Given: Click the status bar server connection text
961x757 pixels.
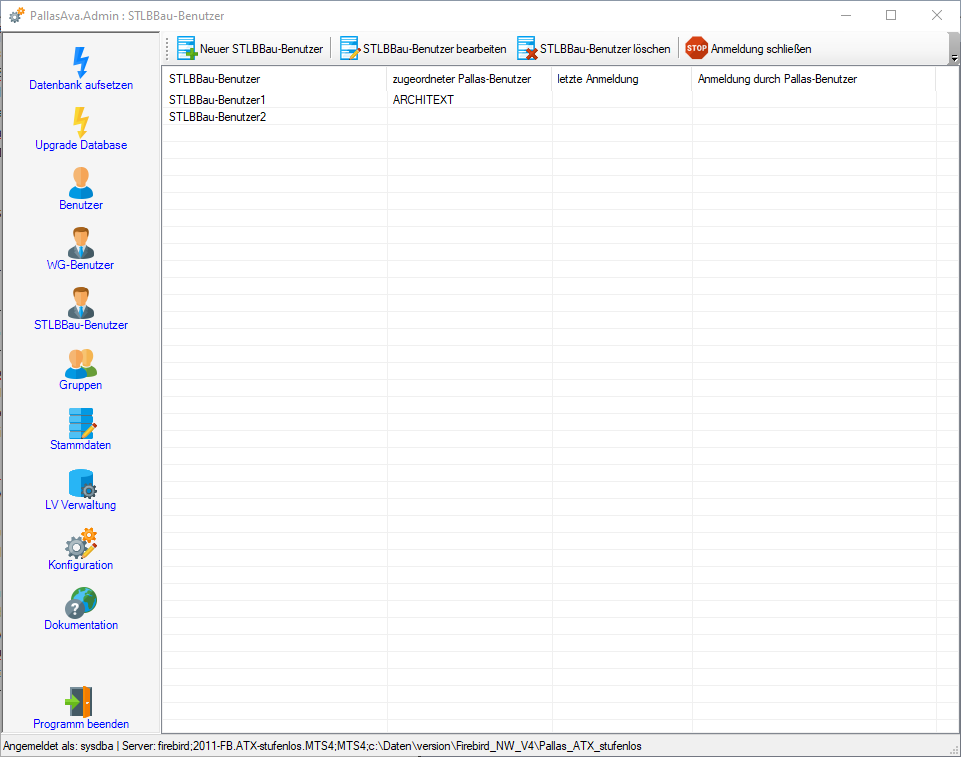Looking at the screenshot, I should (x=382, y=746).
